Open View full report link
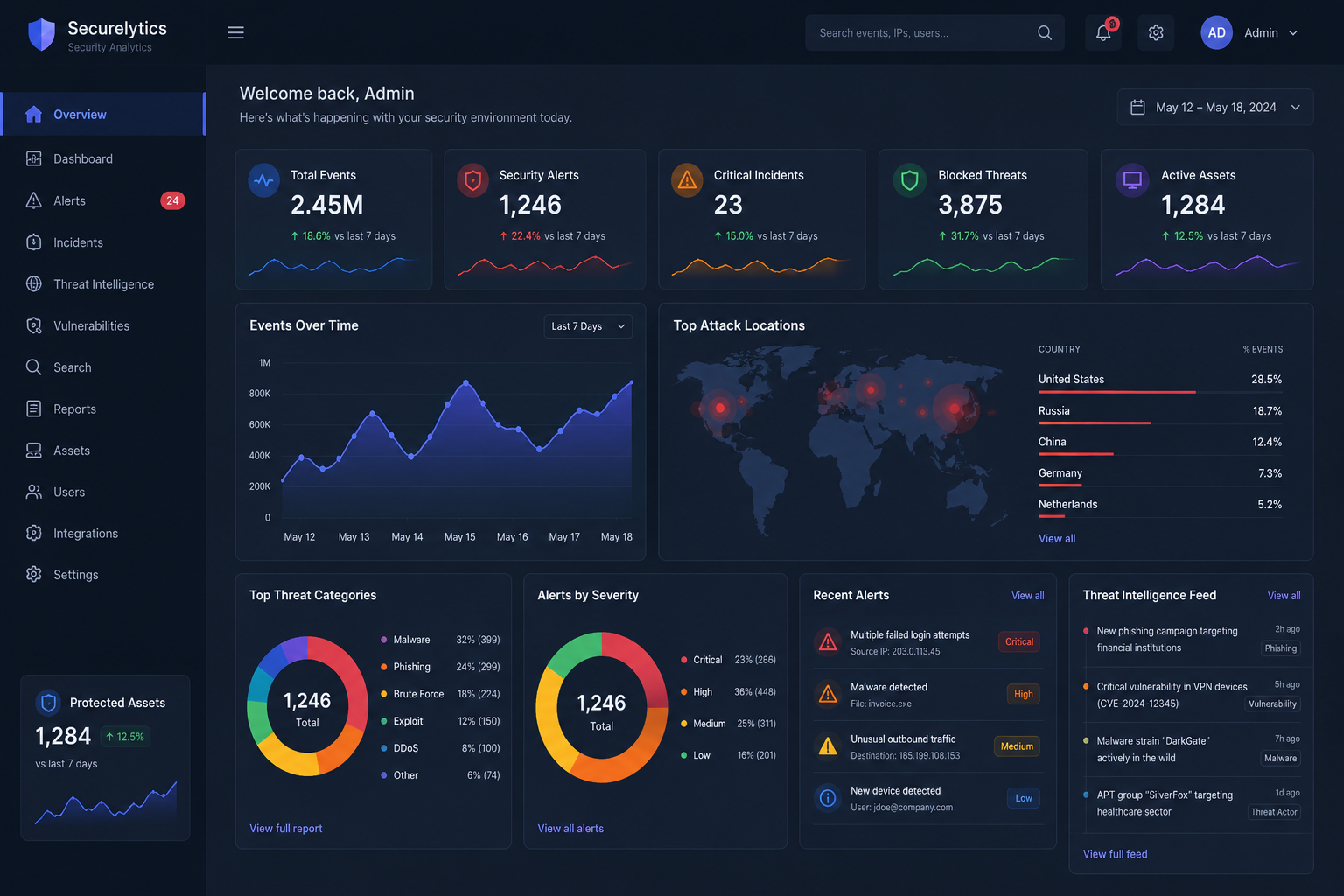 coord(285,829)
